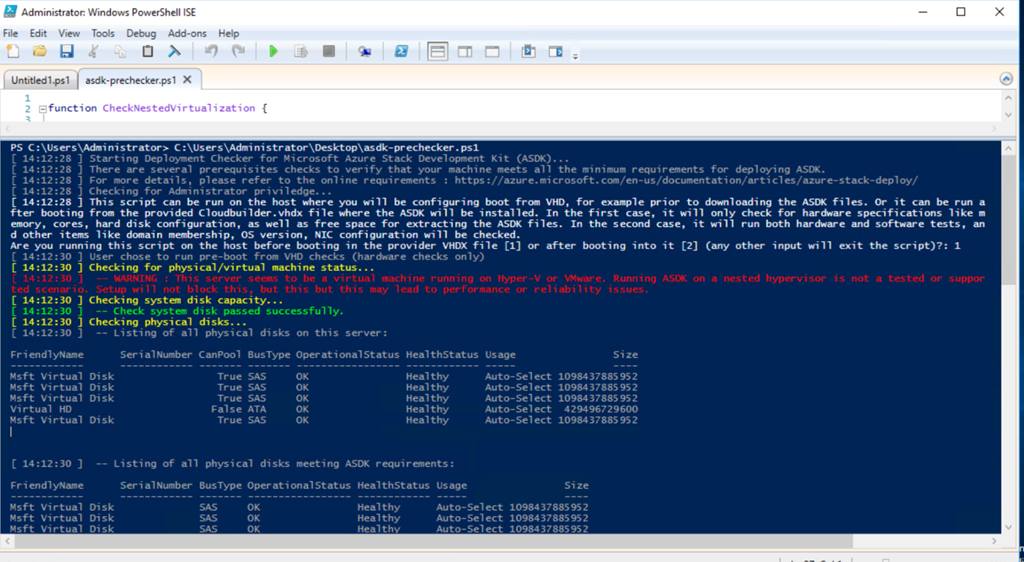
Task: Click the Run Selection icon
Action: point(301,52)
